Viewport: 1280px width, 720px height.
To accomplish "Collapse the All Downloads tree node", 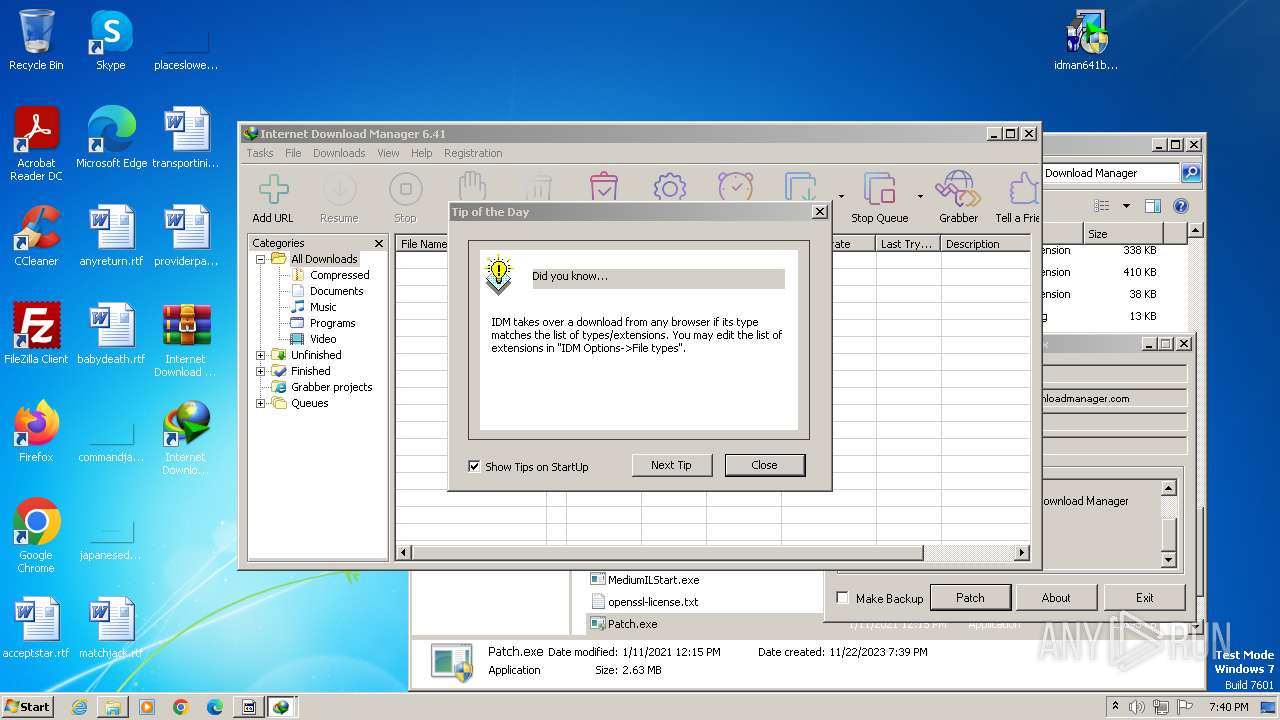I will [261, 259].
